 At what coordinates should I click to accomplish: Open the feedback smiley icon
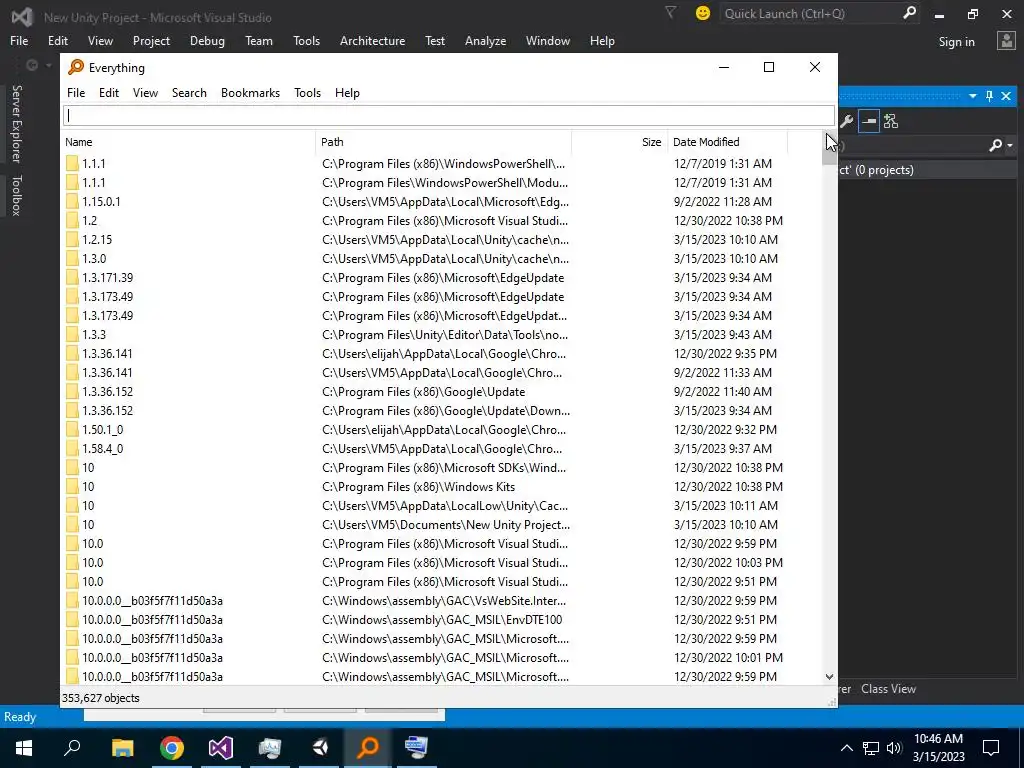(x=703, y=13)
